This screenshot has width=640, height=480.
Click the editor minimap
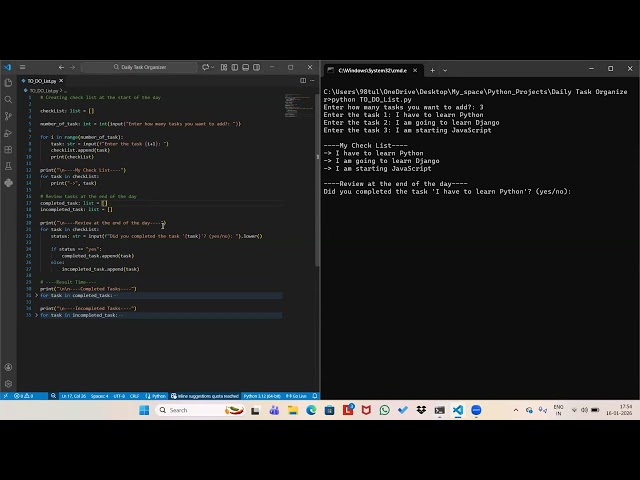pyautogui.click(x=298, y=106)
